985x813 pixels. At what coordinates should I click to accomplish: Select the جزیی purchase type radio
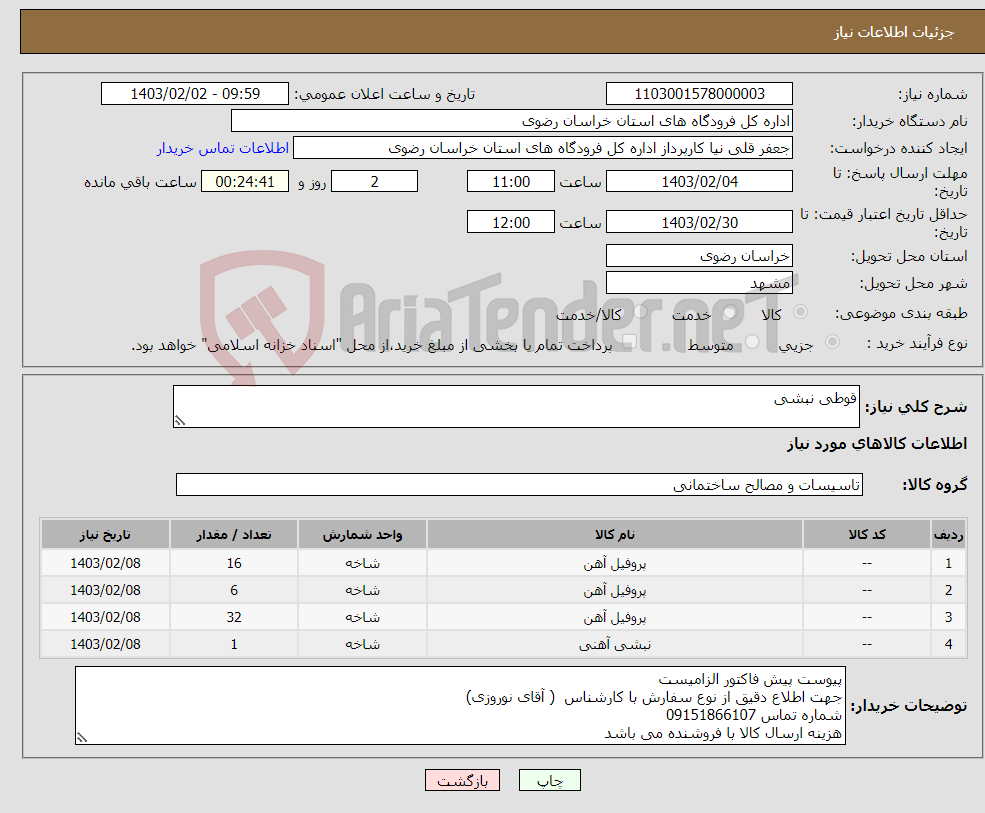(x=832, y=342)
